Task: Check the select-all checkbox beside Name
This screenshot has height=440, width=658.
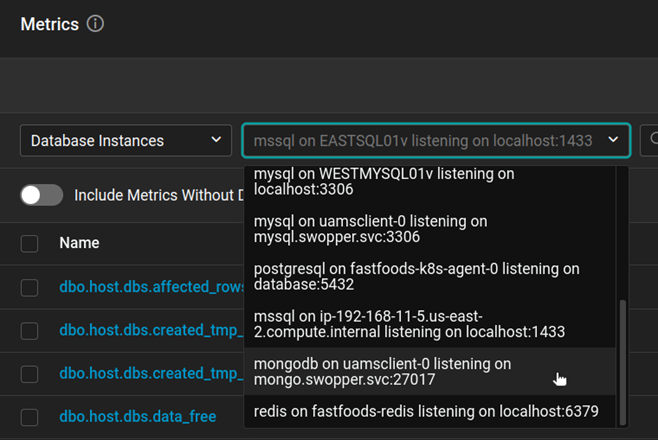Action: coord(30,243)
